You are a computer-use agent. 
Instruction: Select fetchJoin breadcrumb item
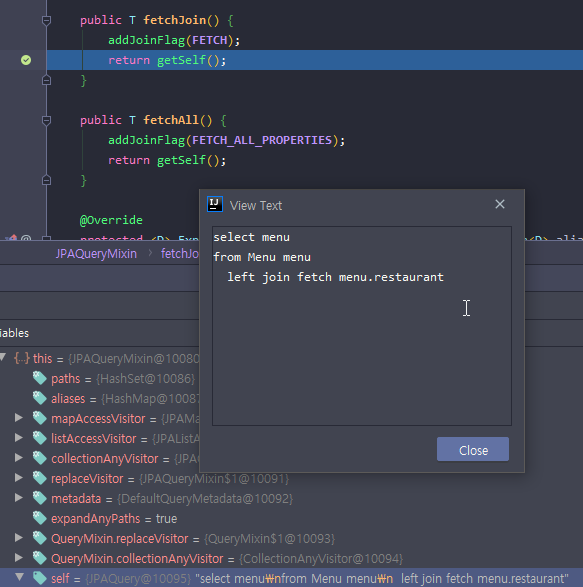point(180,254)
